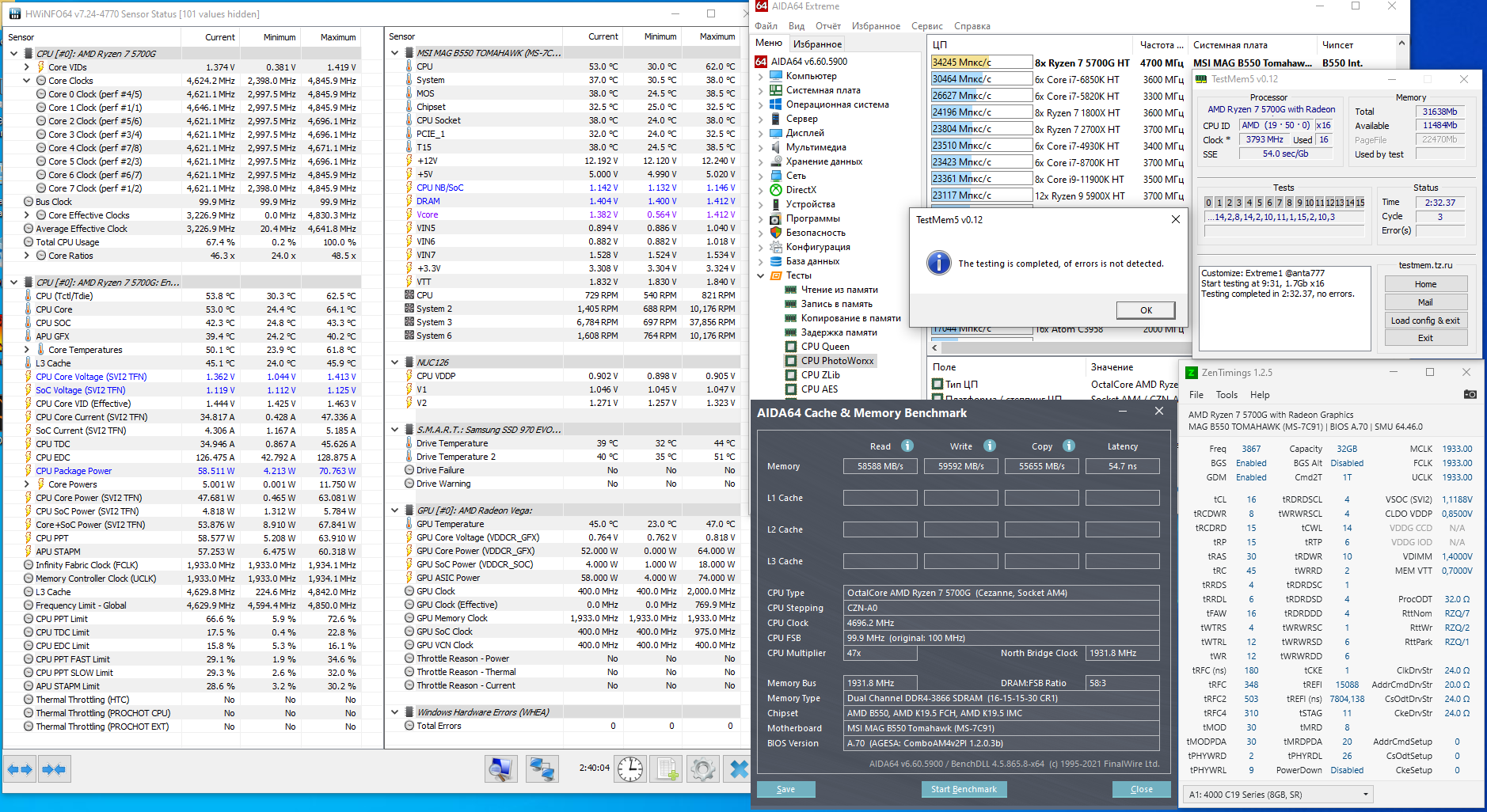Click the shield icon beside Безопасность

click(x=776, y=233)
